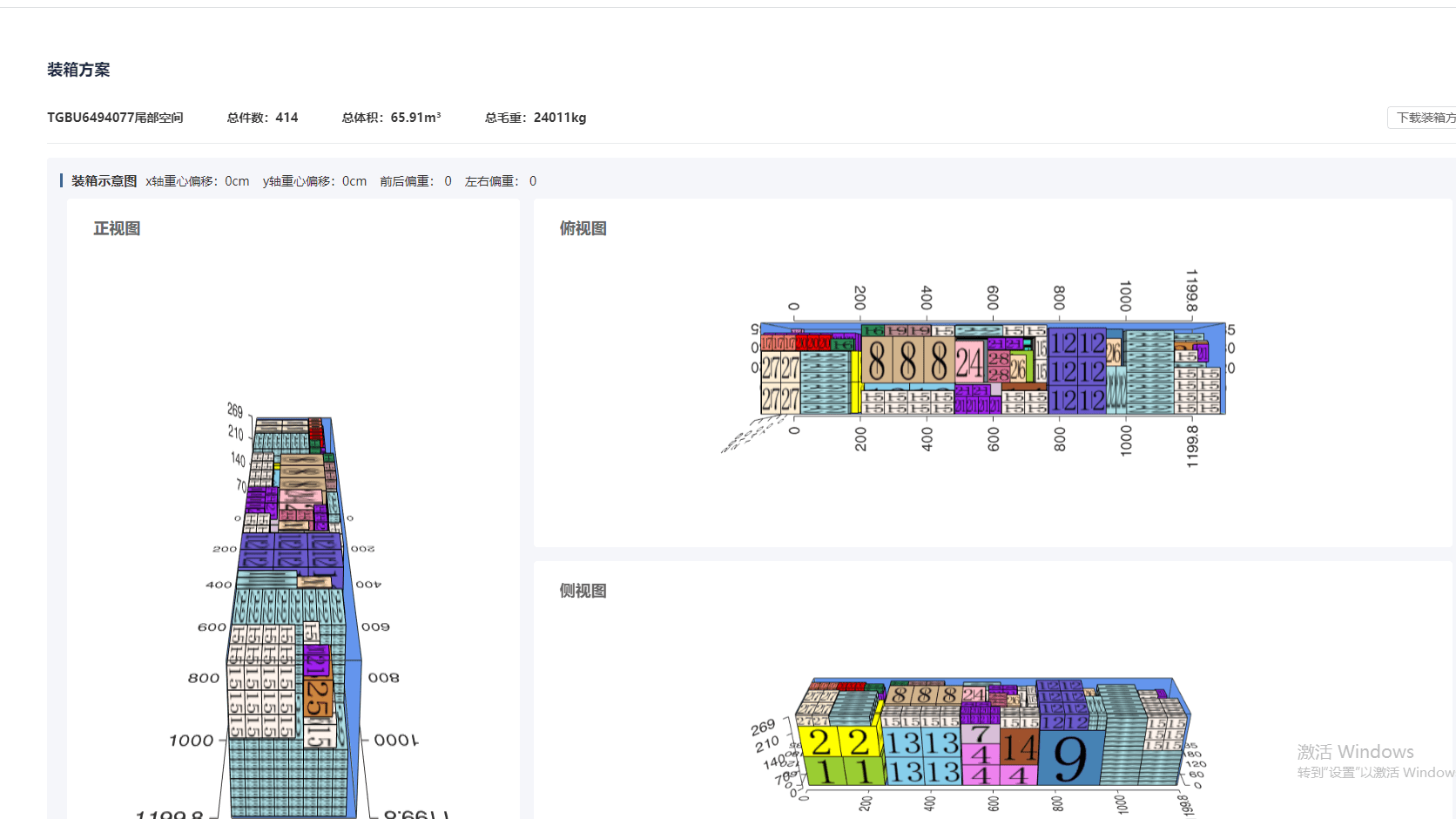The height and width of the screenshot is (819, 1456).
Task: Click the 下载装箱方案 download button
Action: 1425,118
